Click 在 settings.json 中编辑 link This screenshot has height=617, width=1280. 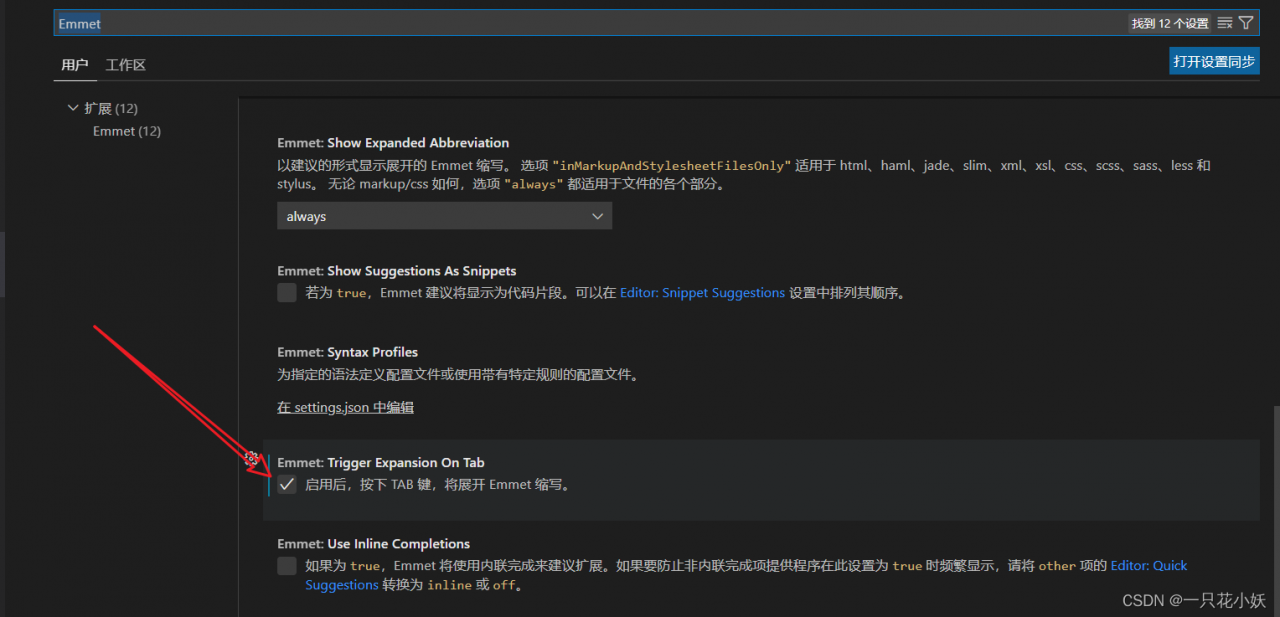345,408
